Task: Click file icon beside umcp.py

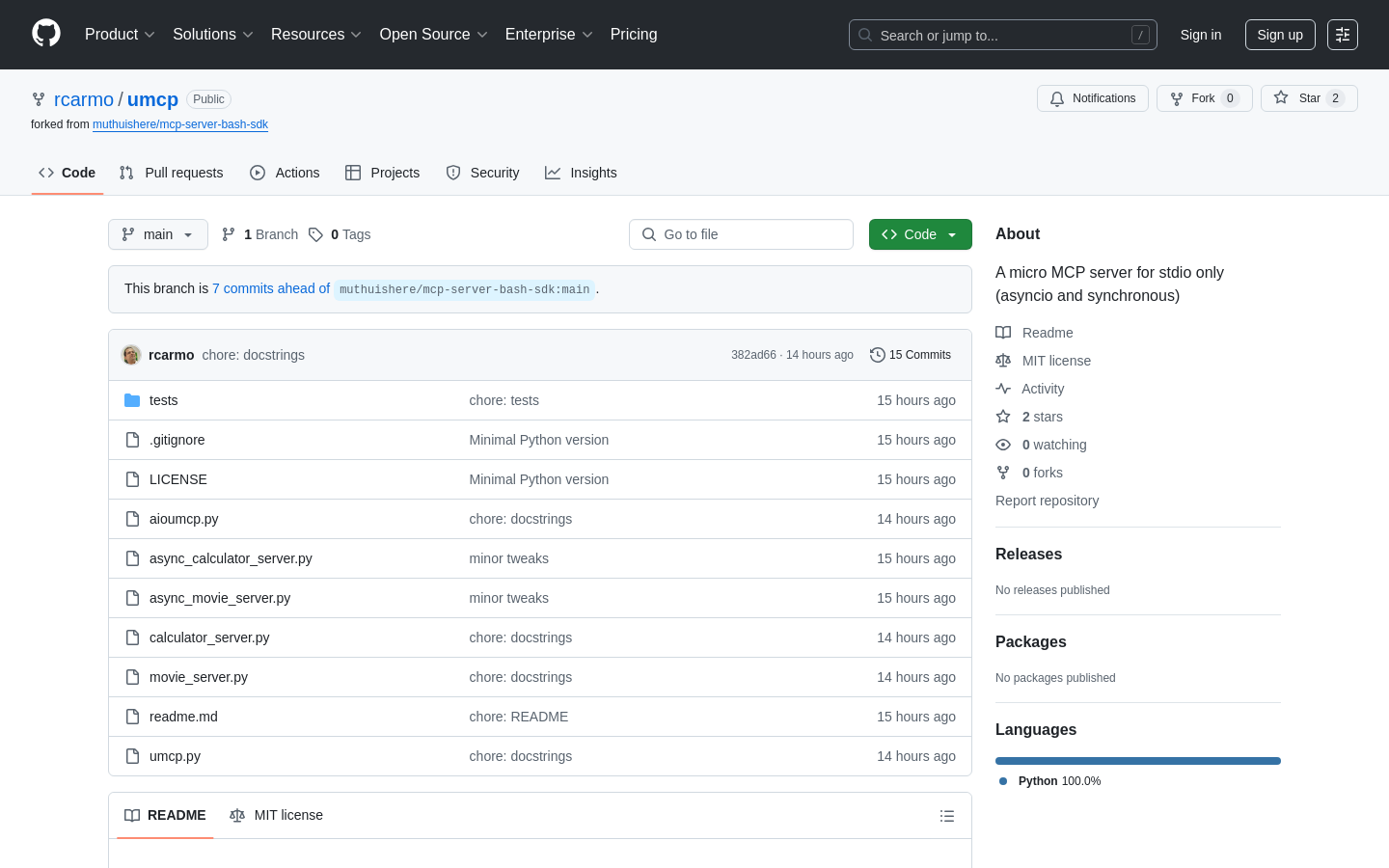Action: (132, 756)
